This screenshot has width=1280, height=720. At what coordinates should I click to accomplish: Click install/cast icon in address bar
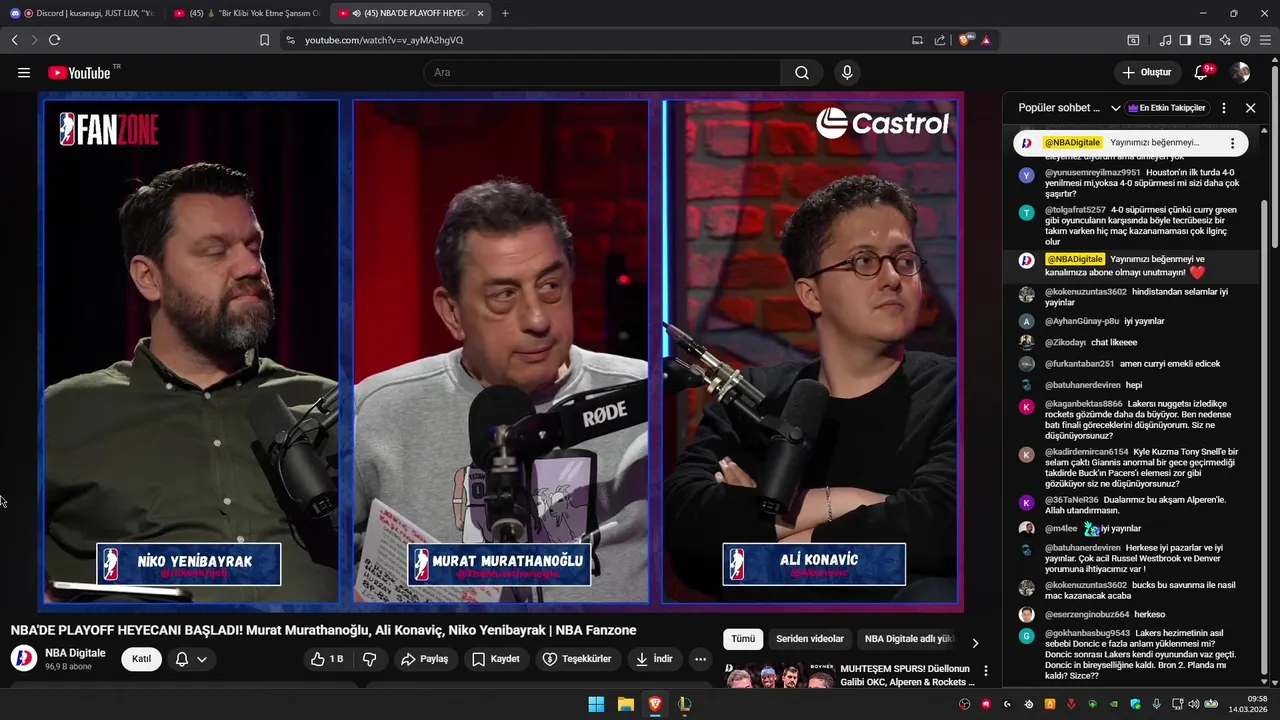click(917, 40)
